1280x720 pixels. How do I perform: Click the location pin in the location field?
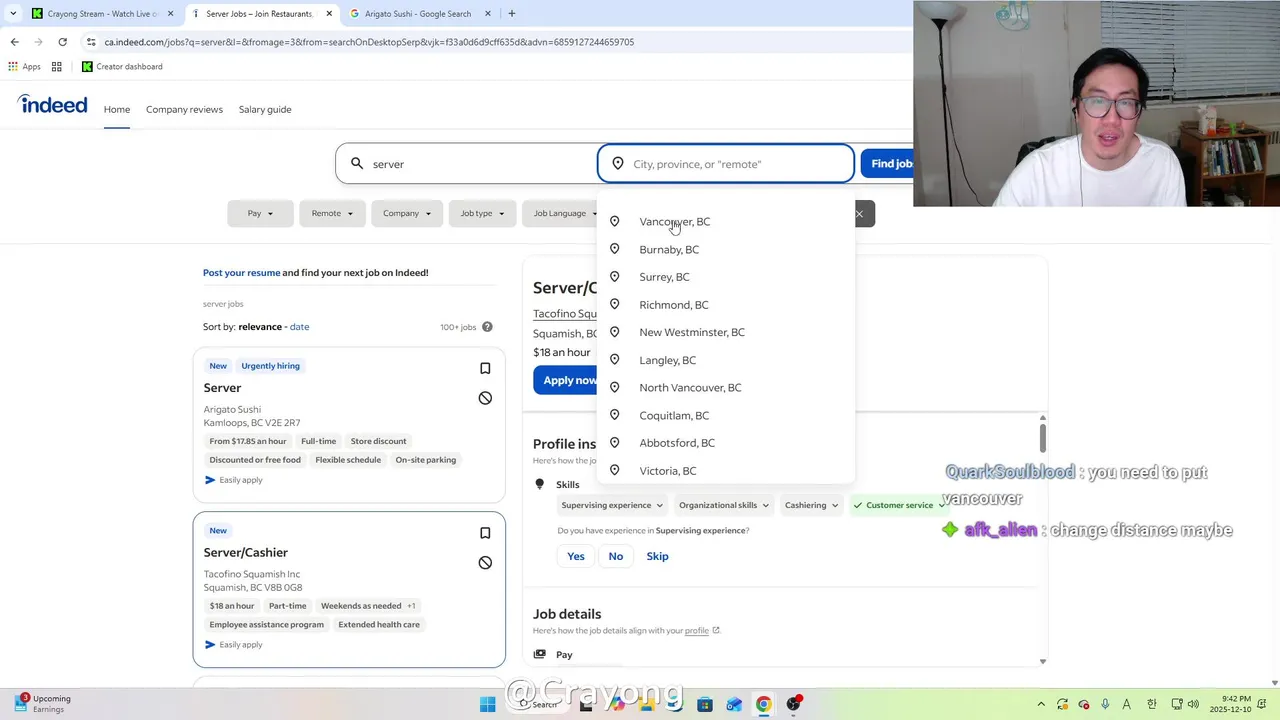(x=618, y=164)
